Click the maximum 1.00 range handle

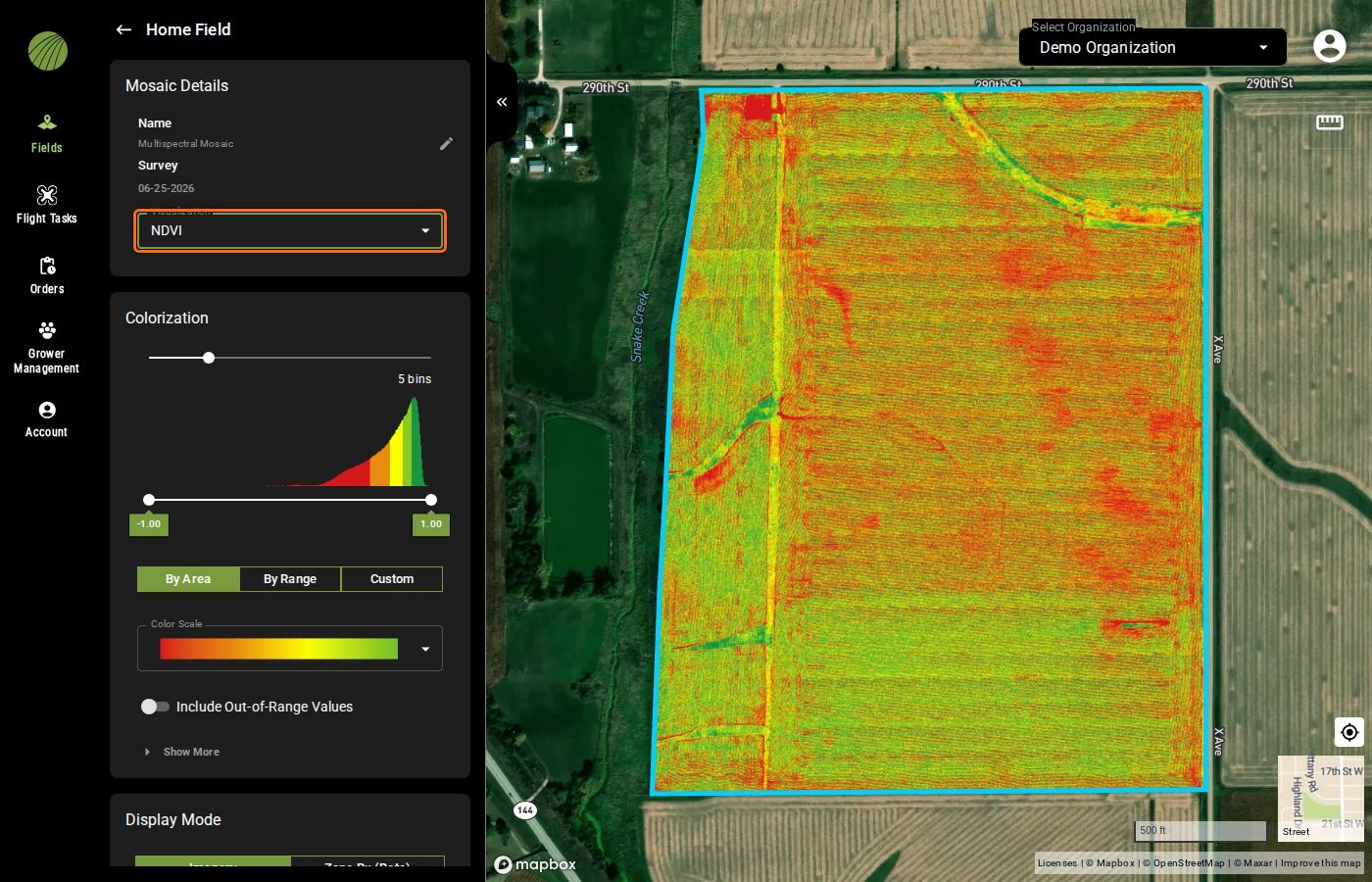click(431, 500)
